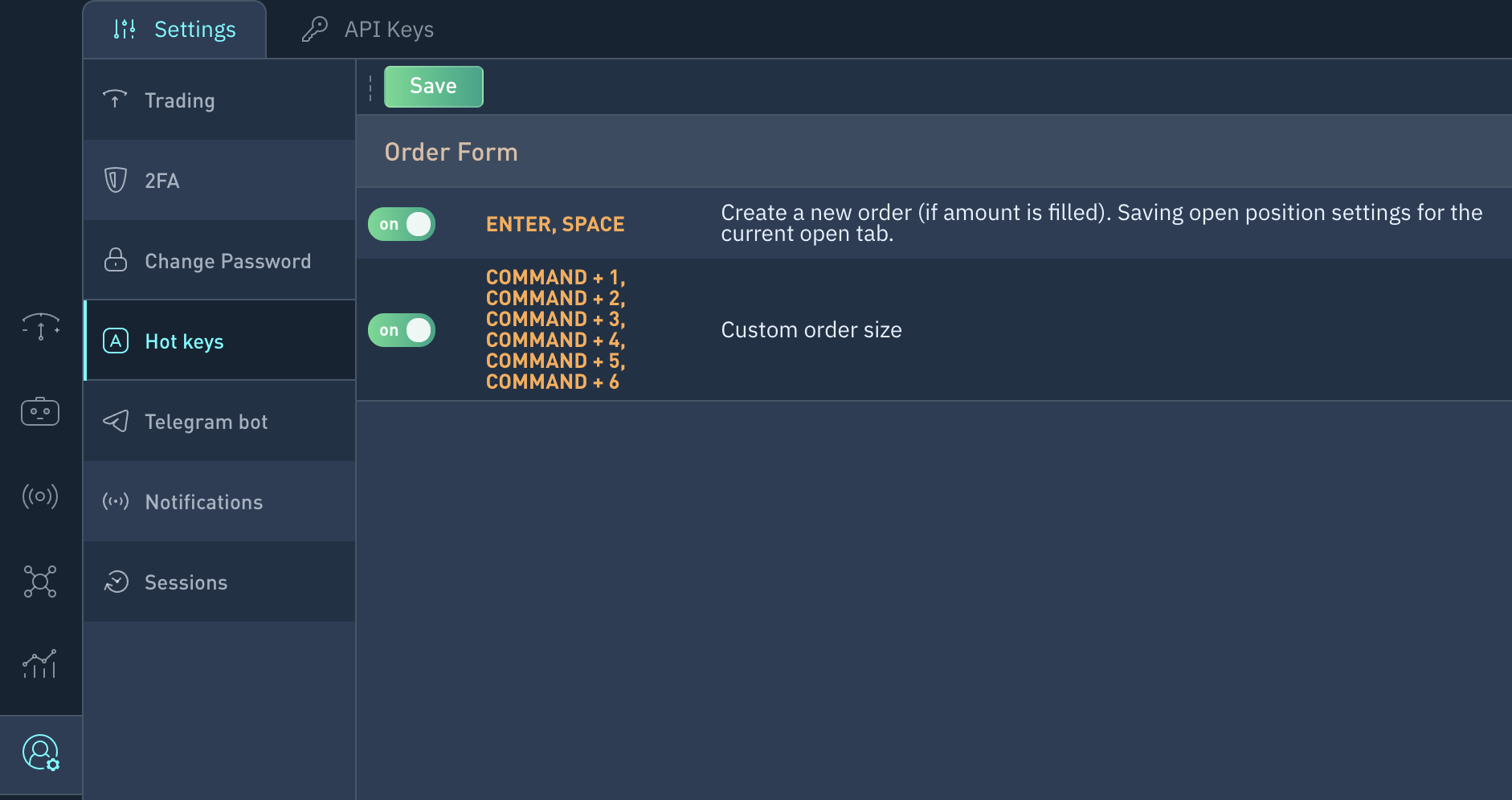1512x800 pixels.
Task: Go to the Sessions section
Action: 219,582
